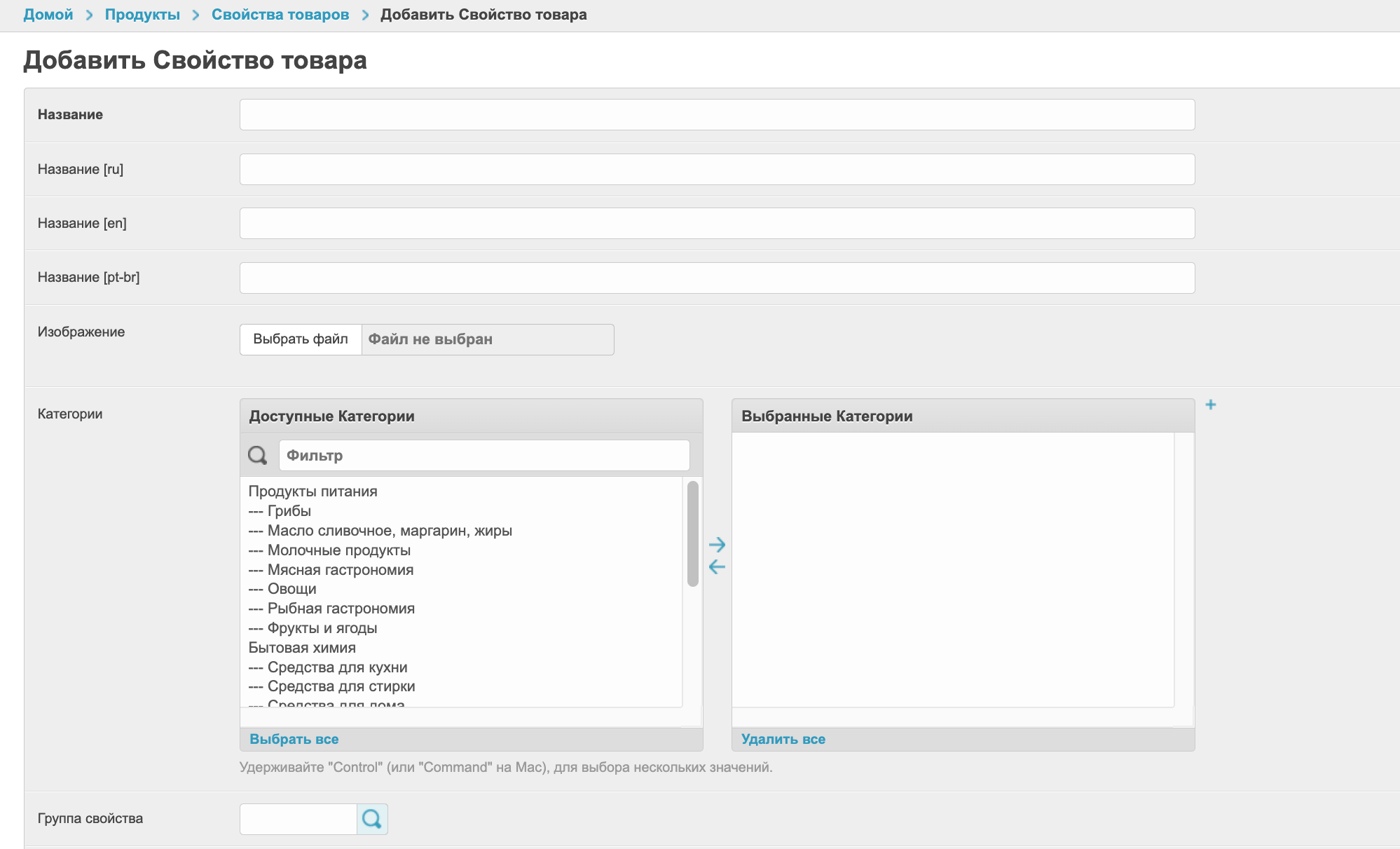The image size is (1400, 849).
Task: Click right arrow to move category over
Action: (717, 544)
